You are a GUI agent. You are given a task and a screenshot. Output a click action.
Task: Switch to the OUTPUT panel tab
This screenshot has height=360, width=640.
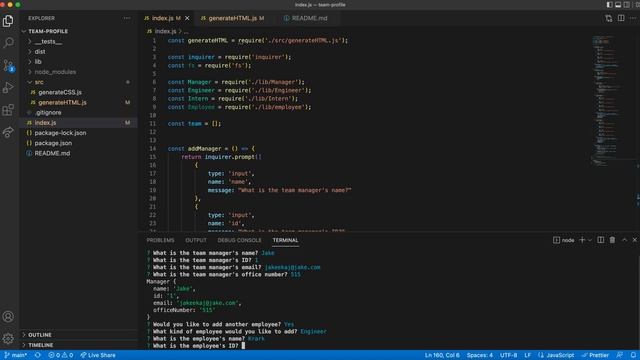196,240
